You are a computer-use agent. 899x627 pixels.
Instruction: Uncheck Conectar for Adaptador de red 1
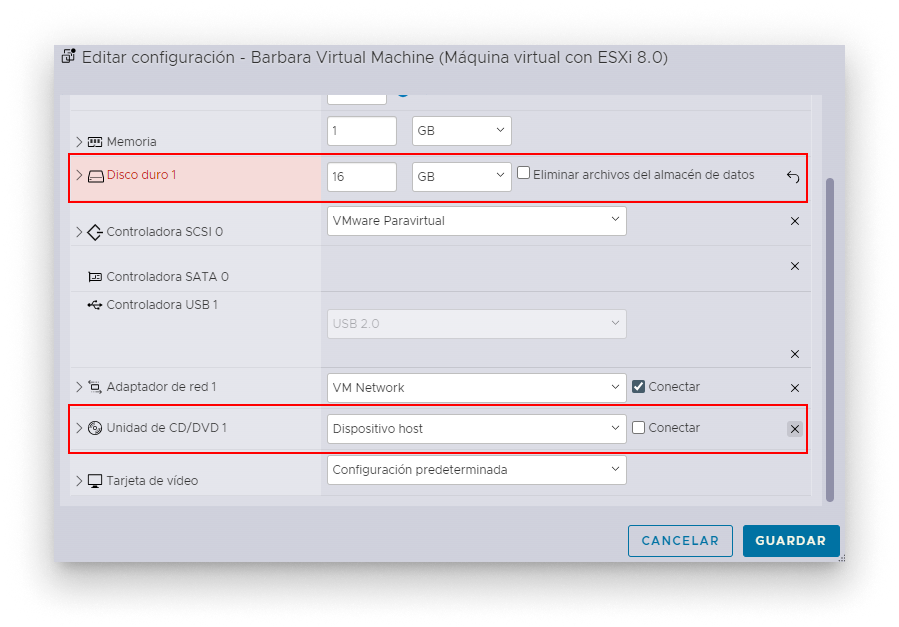(x=639, y=386)
